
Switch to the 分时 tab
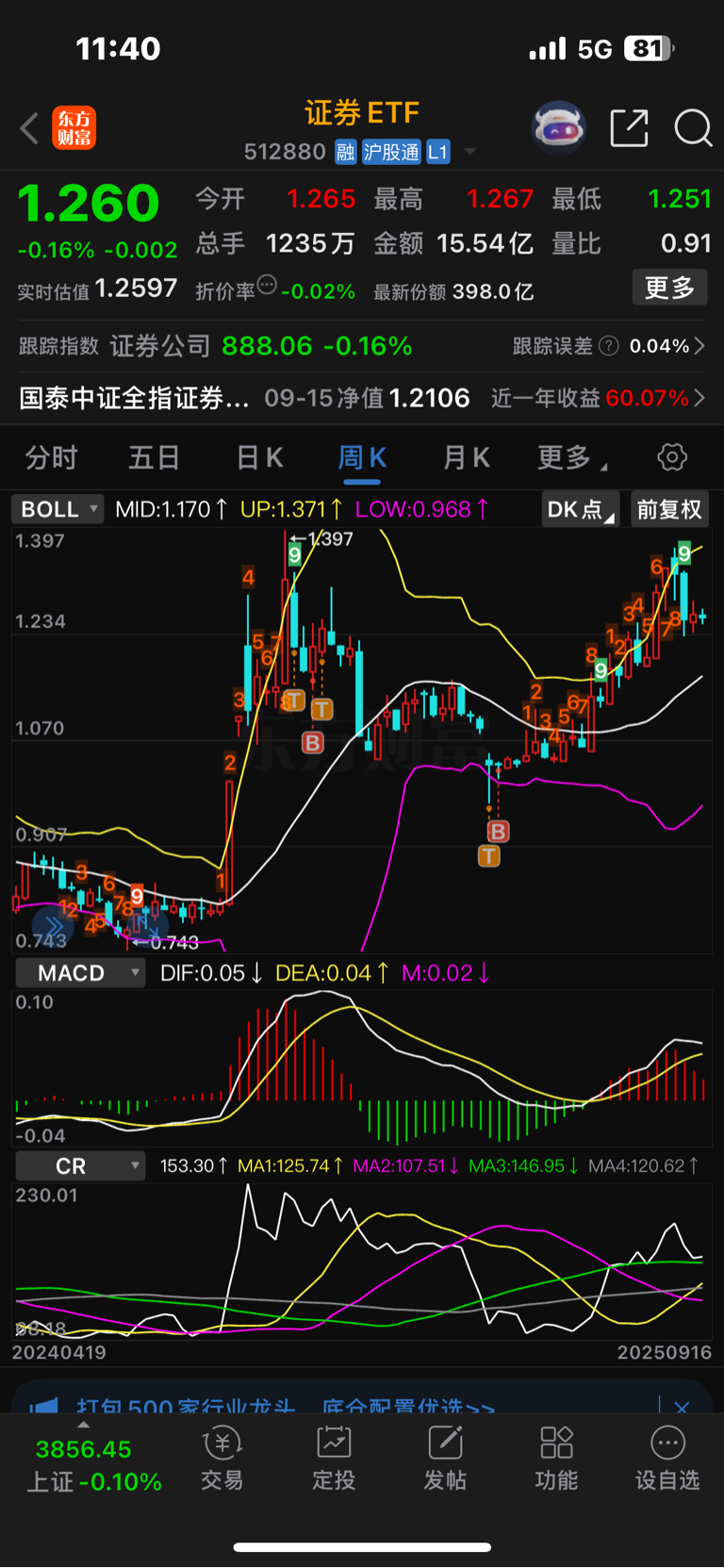tap(51, 458)
